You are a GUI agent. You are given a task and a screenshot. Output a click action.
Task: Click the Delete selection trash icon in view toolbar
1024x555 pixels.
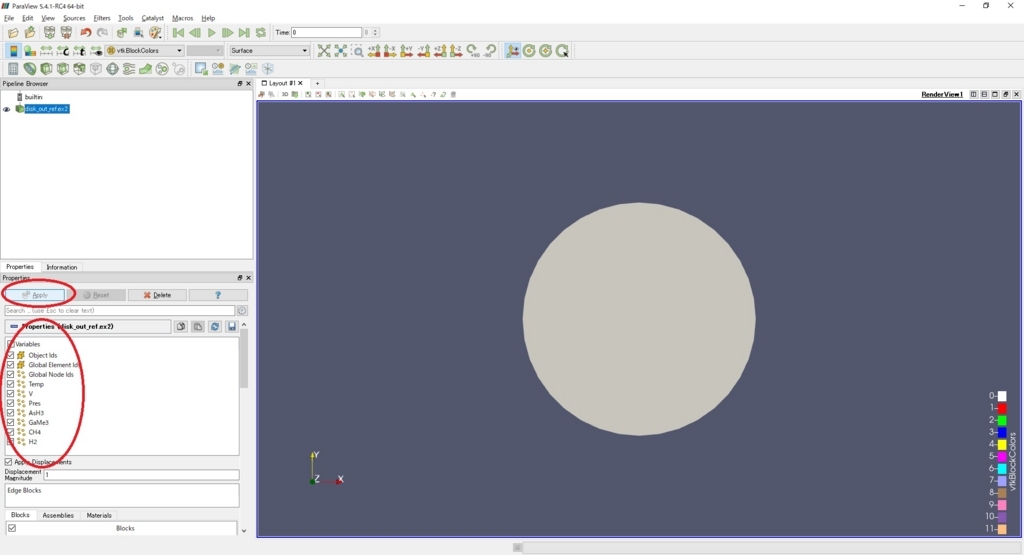[x=453, y=95]
